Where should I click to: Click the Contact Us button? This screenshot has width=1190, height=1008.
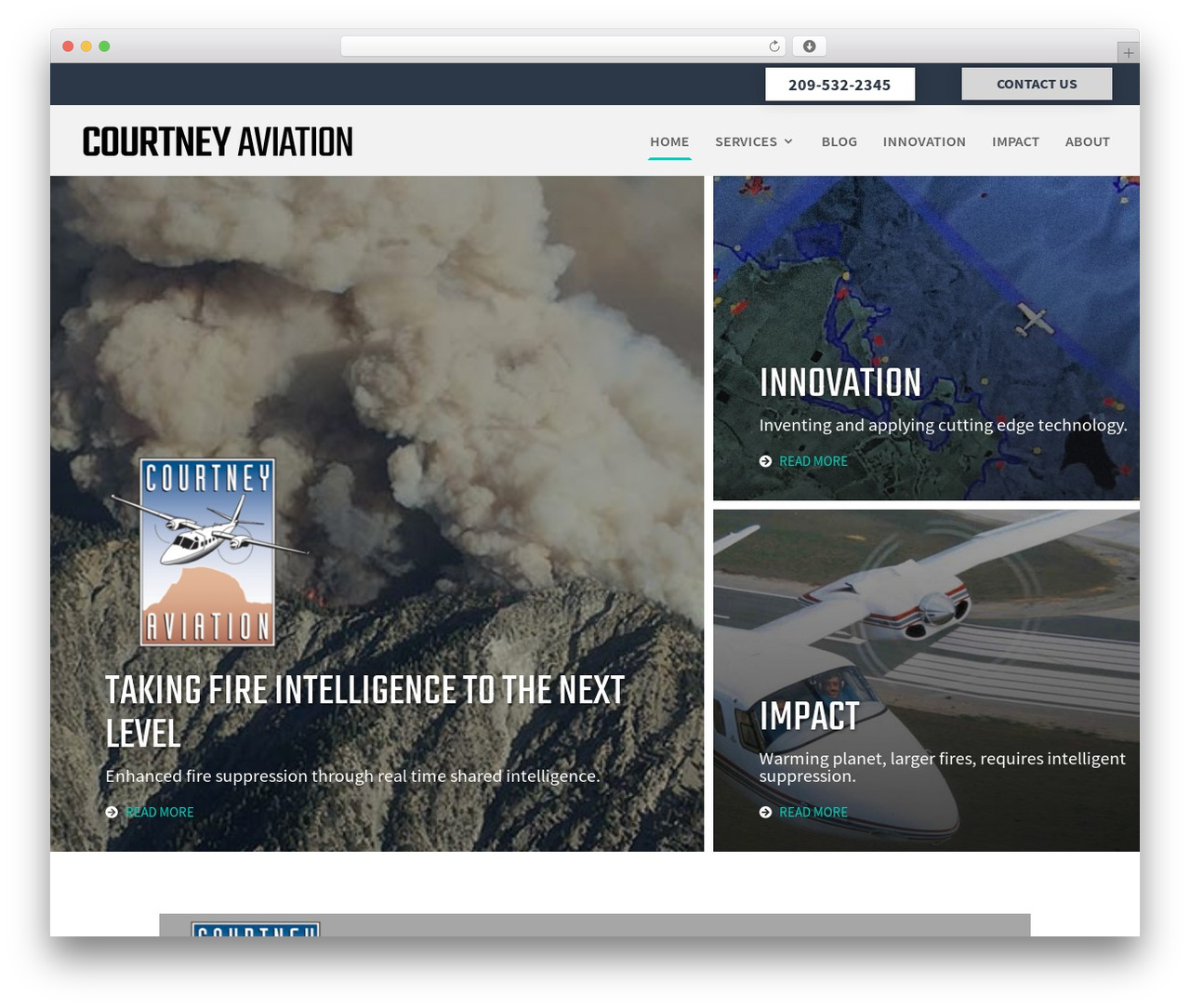(x=1037, y=84)
